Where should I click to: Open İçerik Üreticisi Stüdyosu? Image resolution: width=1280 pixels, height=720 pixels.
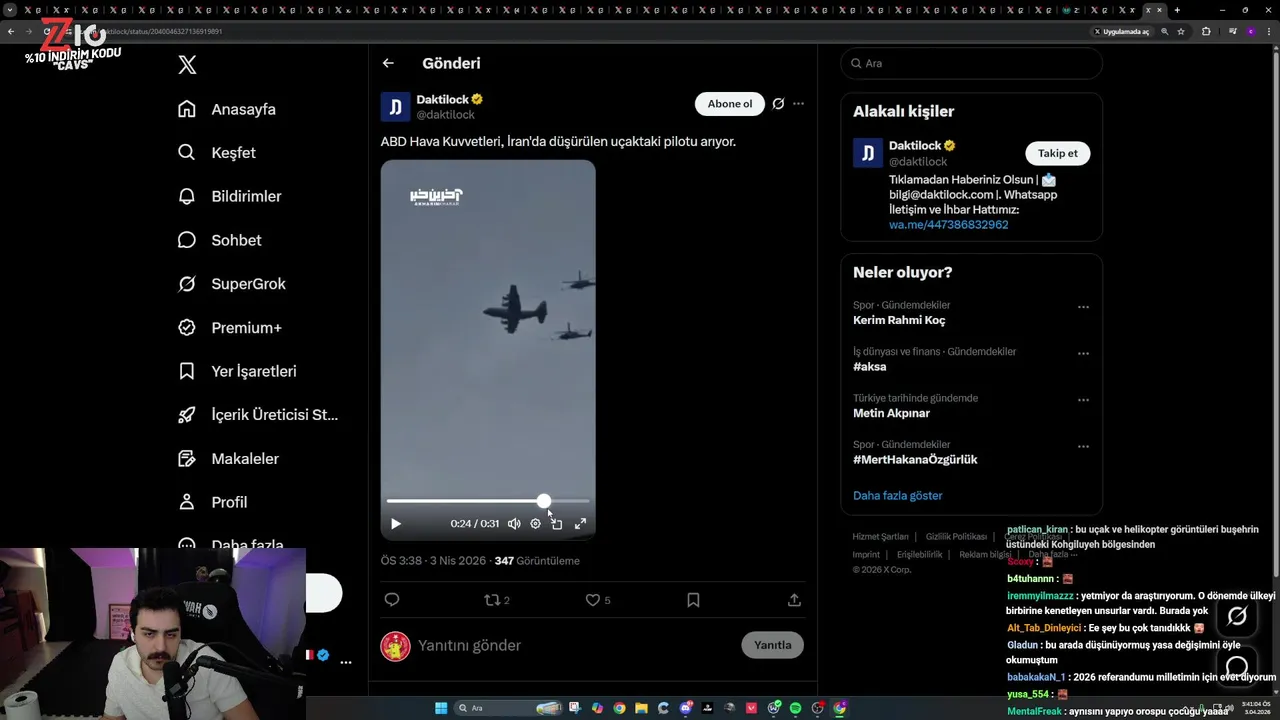tap(258, 415)
